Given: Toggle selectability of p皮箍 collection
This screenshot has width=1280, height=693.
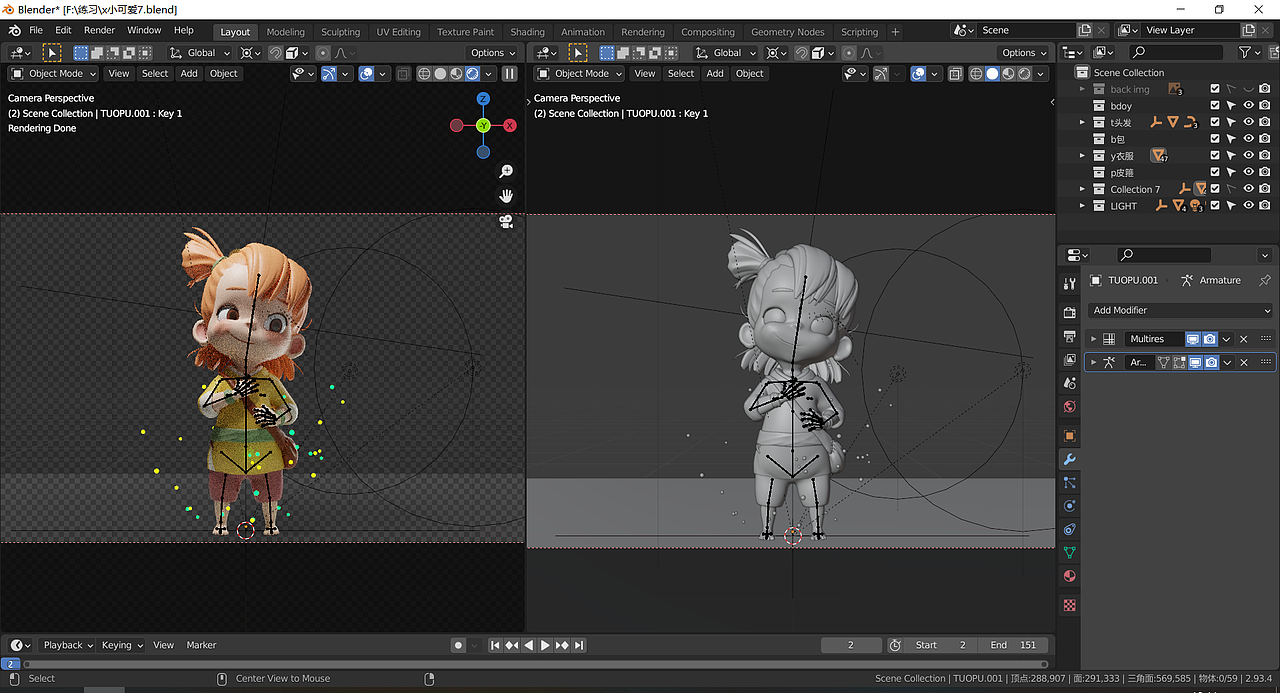Looking at the screenshot, I should pyautogui.click(x=1232, y=172).
